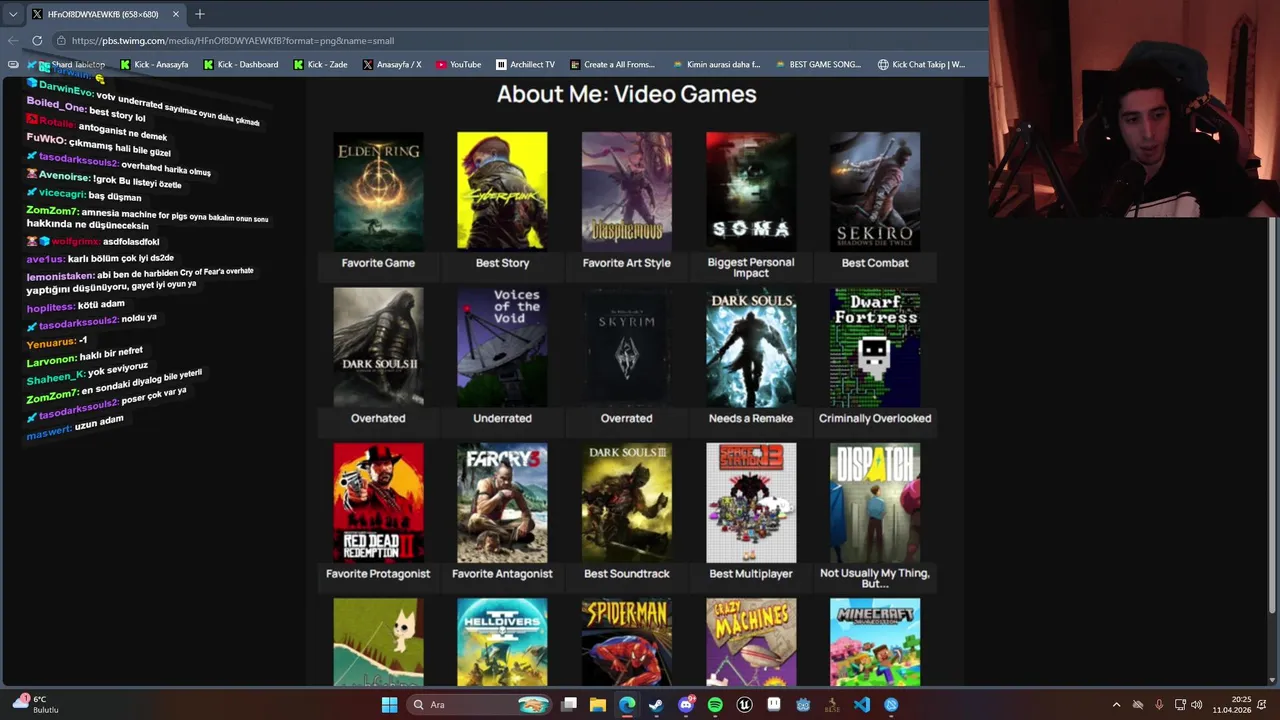Viewport: 1280px width, 720px height.
Task: Open the tab search dropdown arrow
Action: coord(12,14)
